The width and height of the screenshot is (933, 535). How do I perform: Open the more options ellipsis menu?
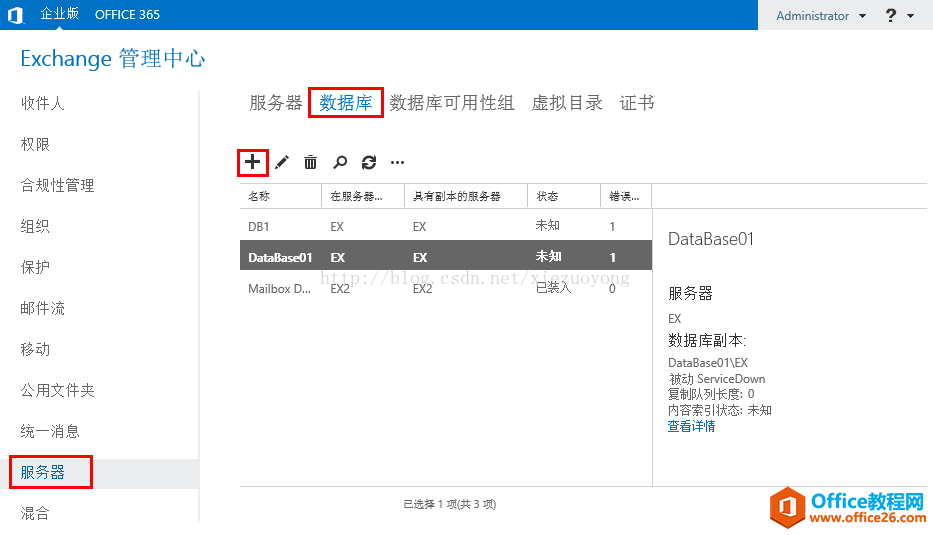(397, 162)
